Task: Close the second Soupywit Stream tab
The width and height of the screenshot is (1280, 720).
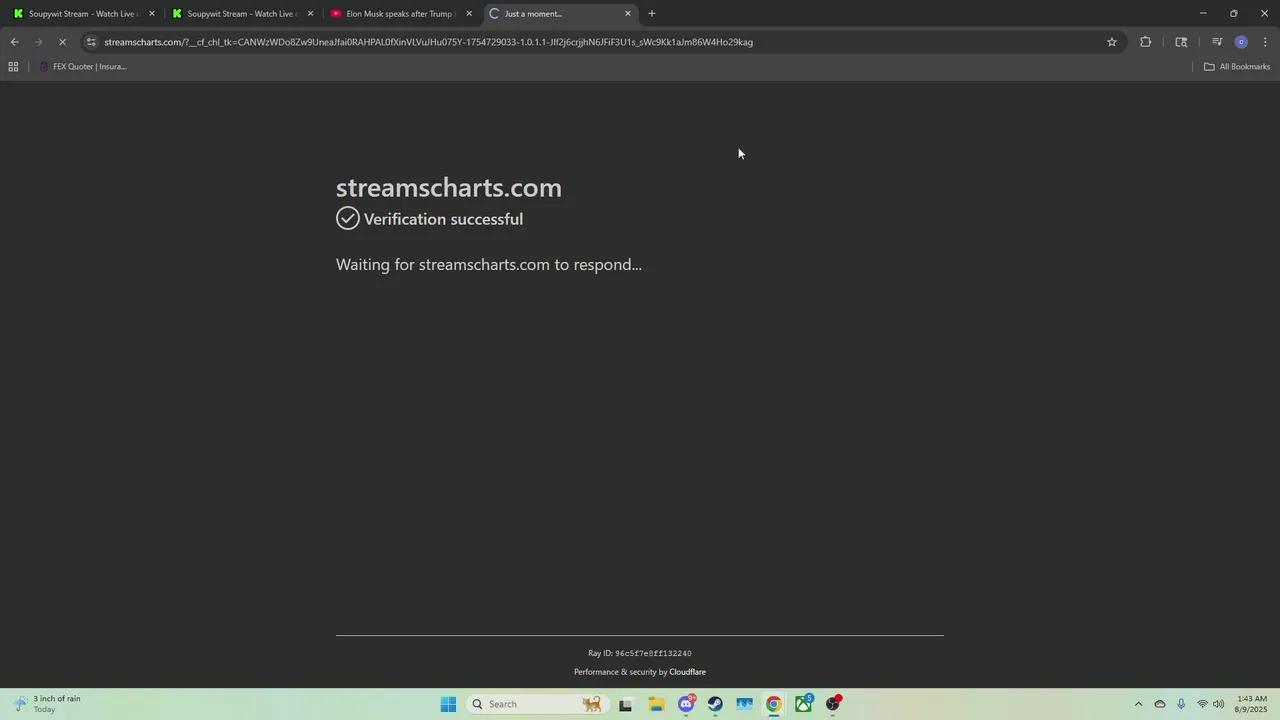Action: [x=311, y=14]
